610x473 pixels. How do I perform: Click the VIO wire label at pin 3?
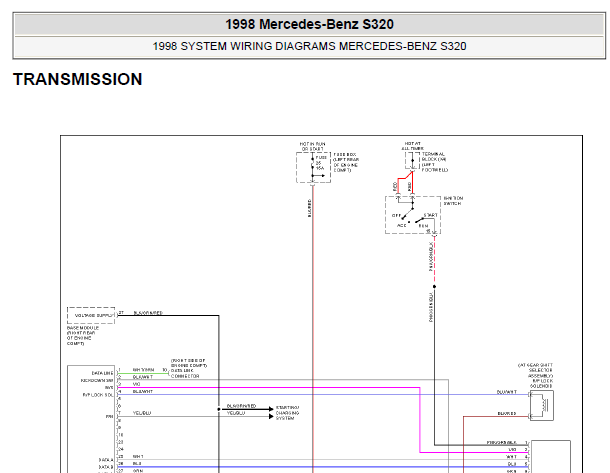click(137, 384)
